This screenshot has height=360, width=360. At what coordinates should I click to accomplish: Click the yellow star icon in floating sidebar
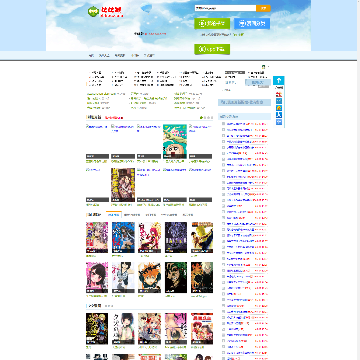[x=279, y=108]
